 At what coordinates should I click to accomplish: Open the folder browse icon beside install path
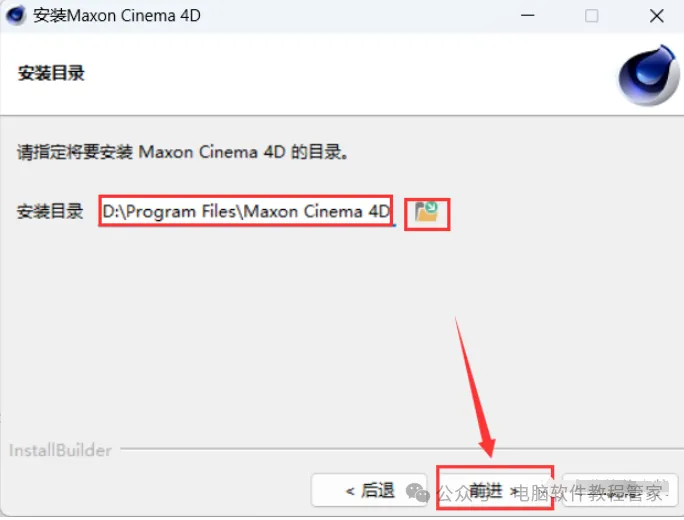(426, 212)
